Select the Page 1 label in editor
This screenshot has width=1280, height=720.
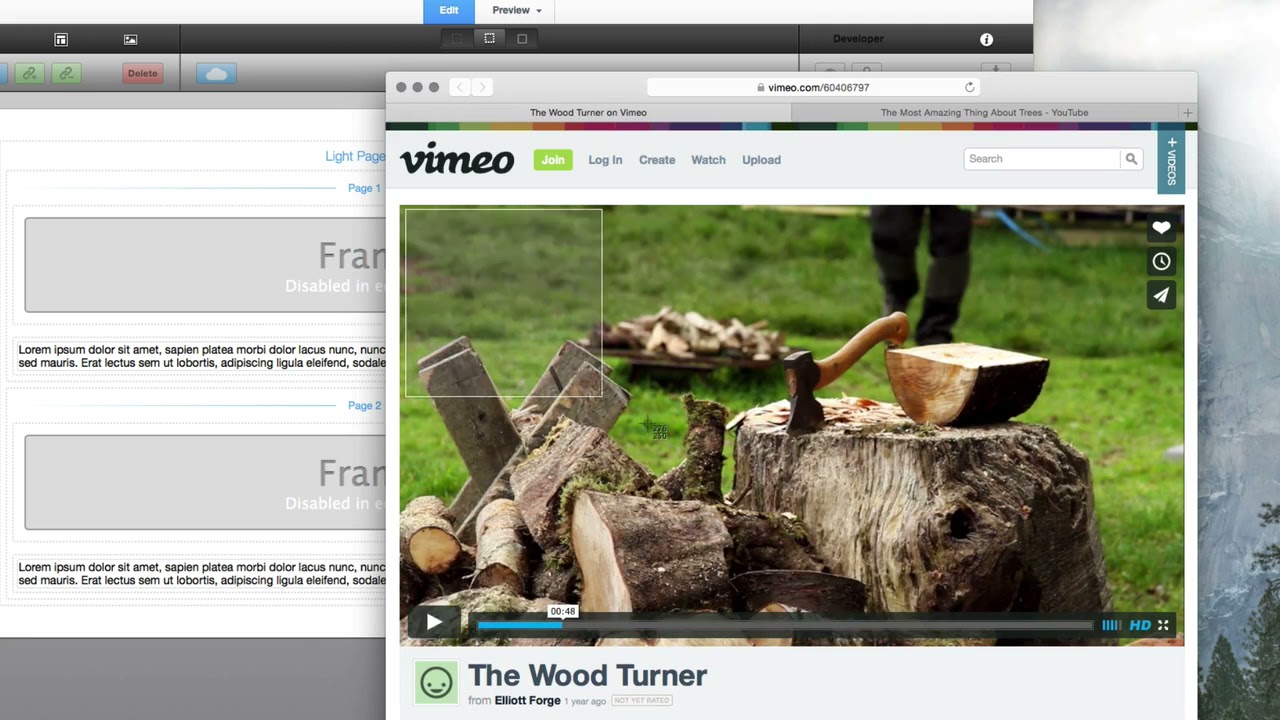click(x=364, y=188)
